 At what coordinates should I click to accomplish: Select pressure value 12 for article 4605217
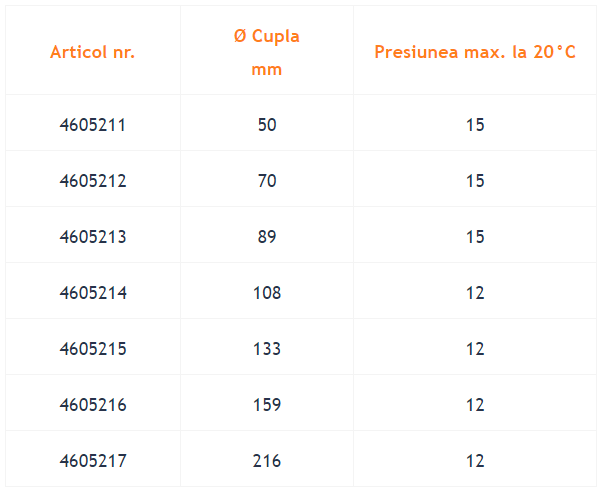click(x=475, y=461)
